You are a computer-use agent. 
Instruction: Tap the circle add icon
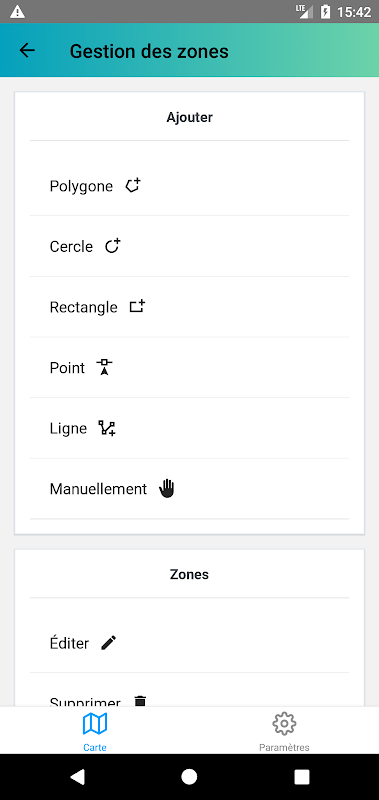click(113, 246)
